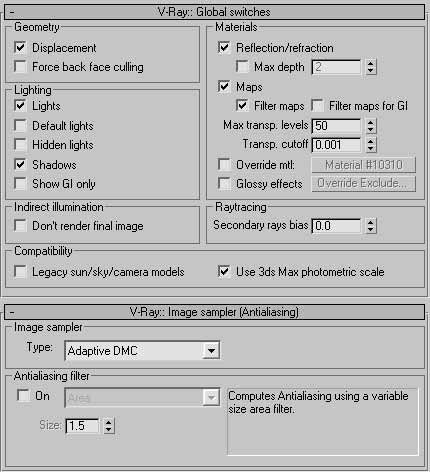Click the Max transp. levels input field

click(336, 126)
